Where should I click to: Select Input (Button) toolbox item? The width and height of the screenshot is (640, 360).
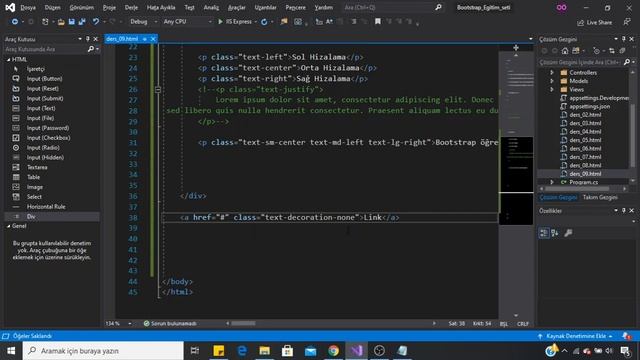click(44, 79)
